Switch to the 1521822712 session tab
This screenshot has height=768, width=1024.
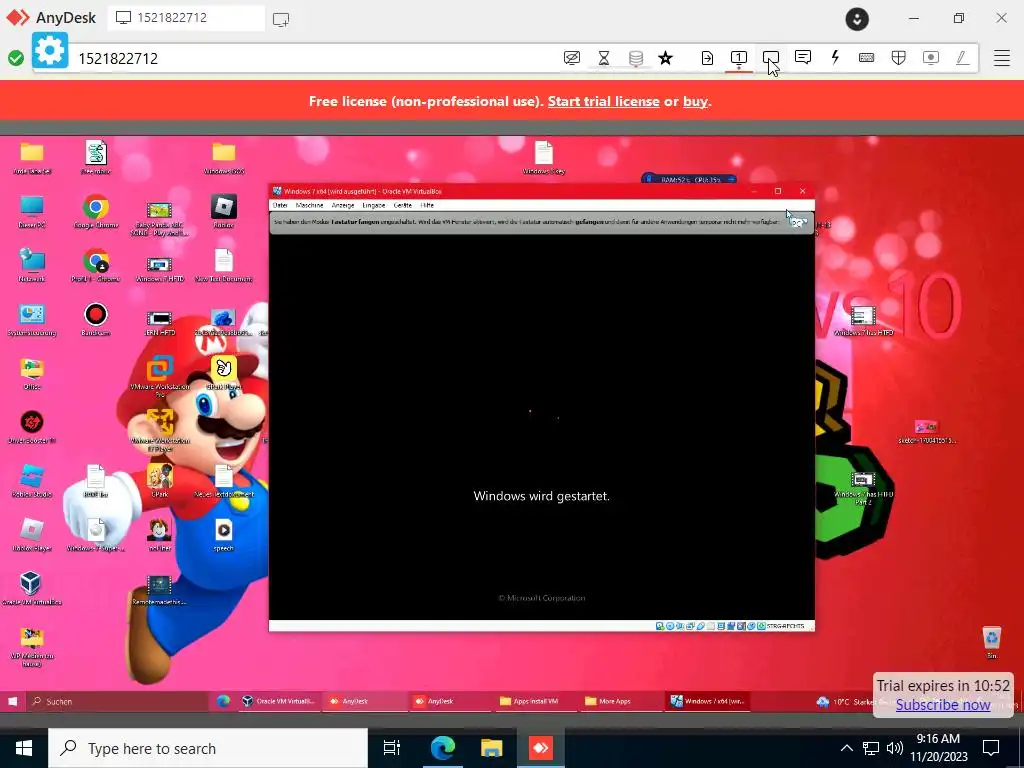[186, 18]
